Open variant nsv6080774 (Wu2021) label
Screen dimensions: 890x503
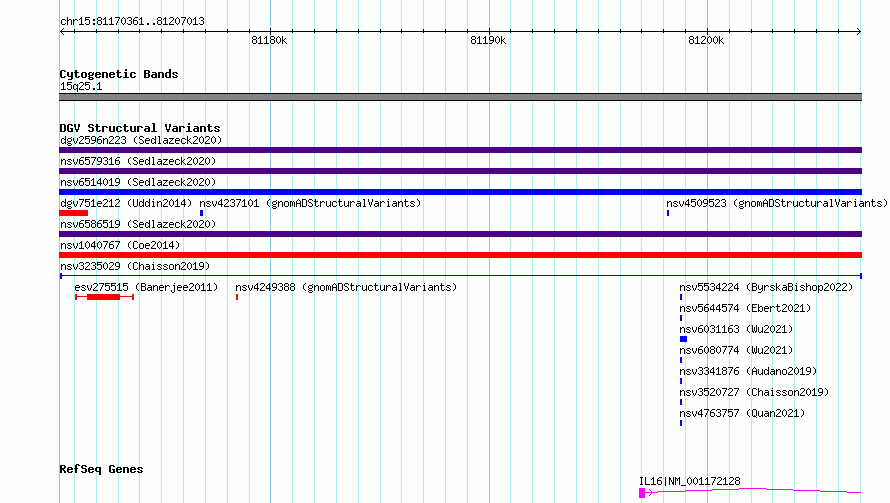click(736, 350)
